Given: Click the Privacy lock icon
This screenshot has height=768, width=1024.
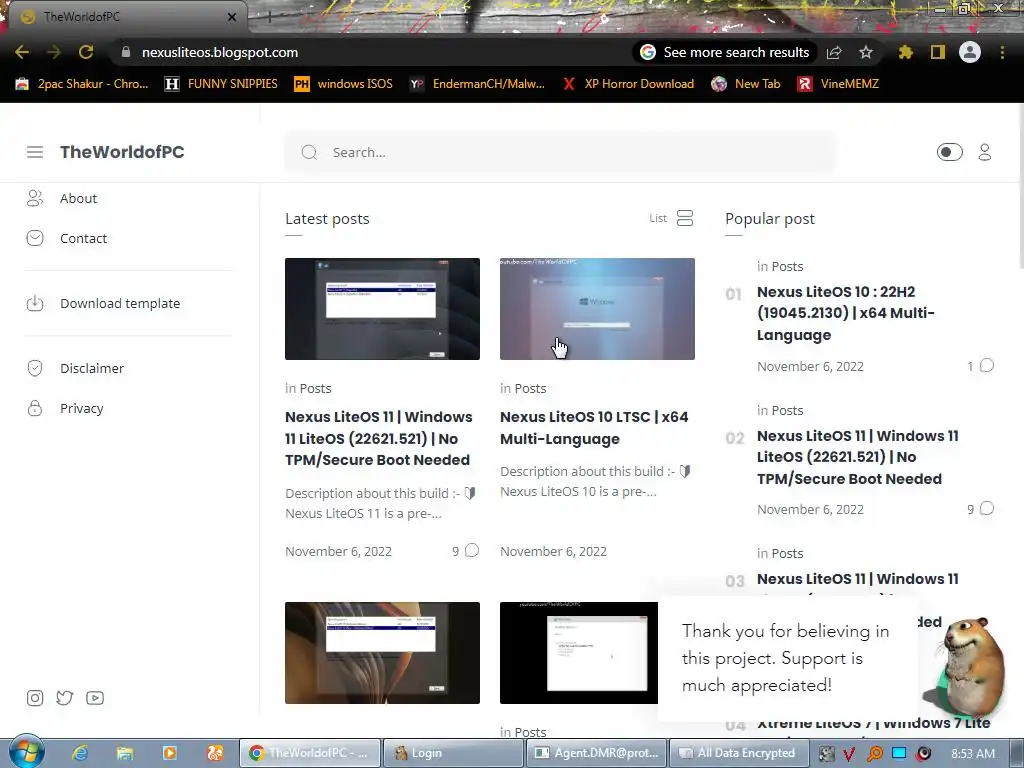Looking at the screenshot, I should pyautogui.click(x=35, y=408).
